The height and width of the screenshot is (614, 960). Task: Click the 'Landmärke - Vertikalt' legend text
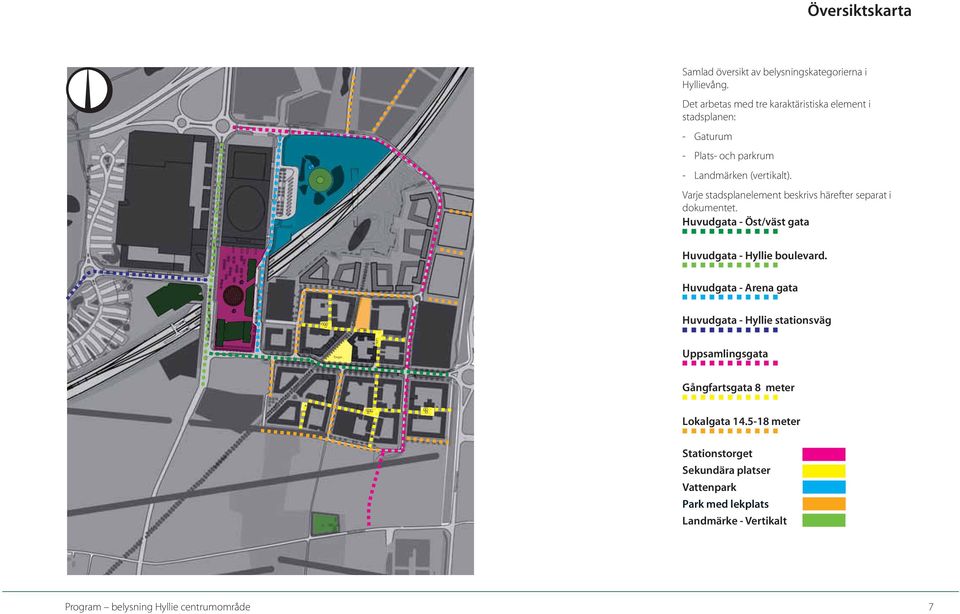point(734,521)
